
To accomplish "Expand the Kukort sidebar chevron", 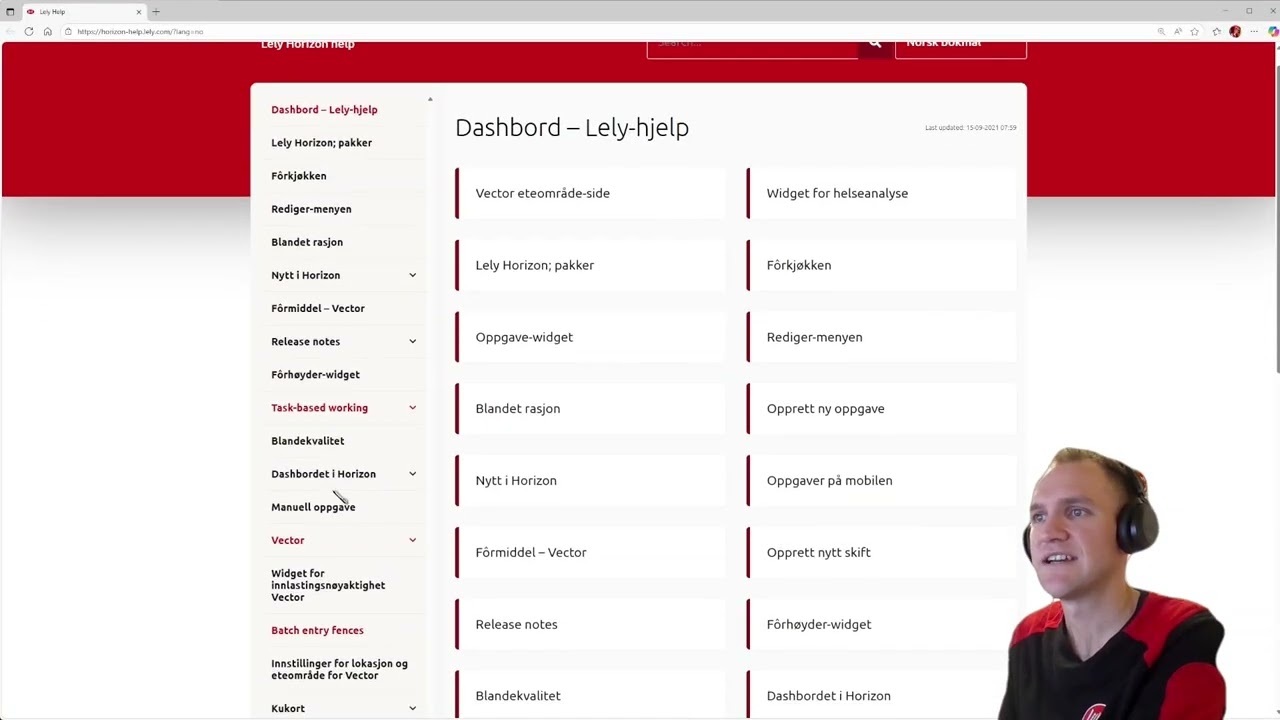I will tap(412, 708).
